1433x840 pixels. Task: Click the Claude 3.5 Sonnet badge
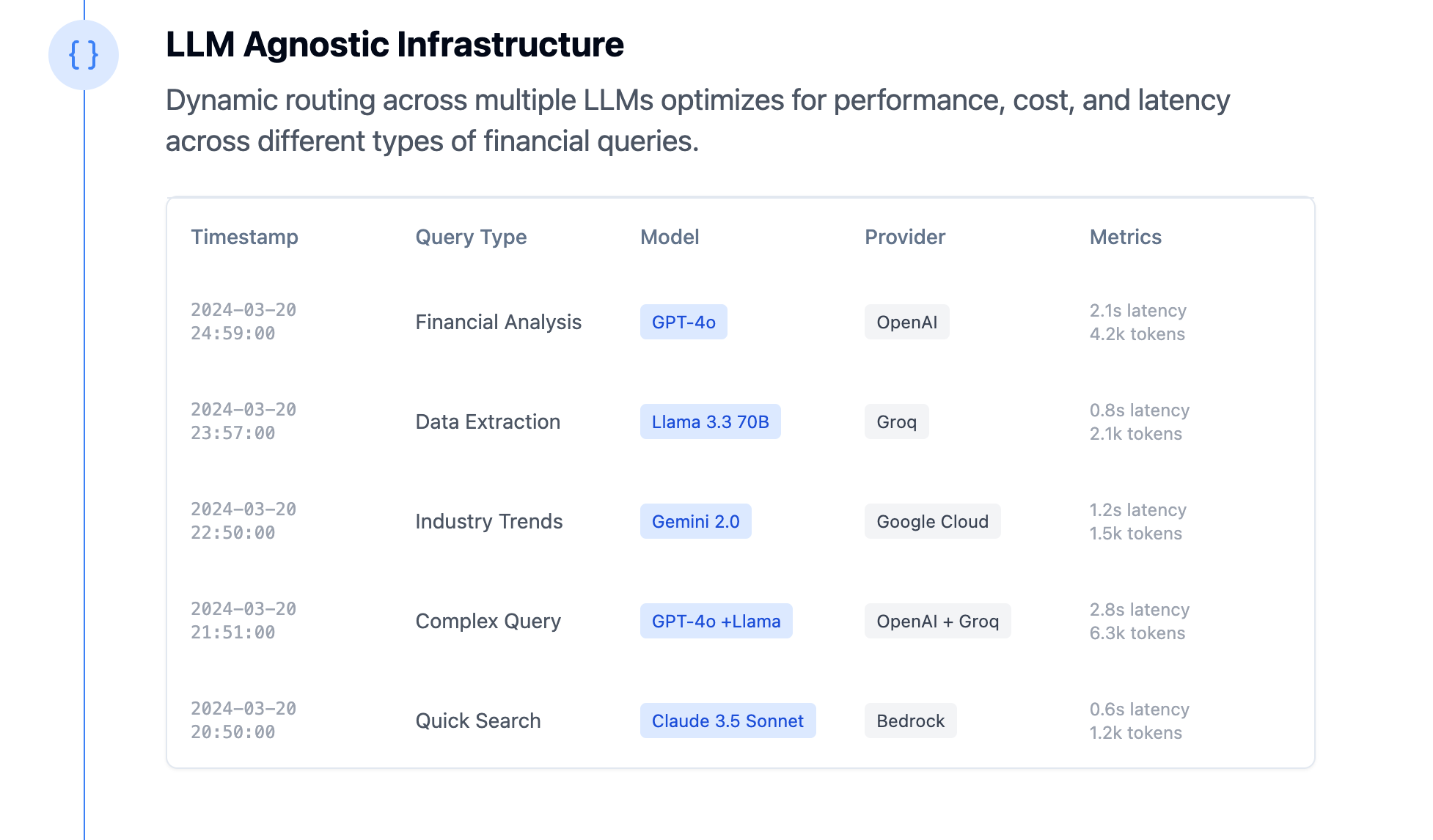[728, 721]
